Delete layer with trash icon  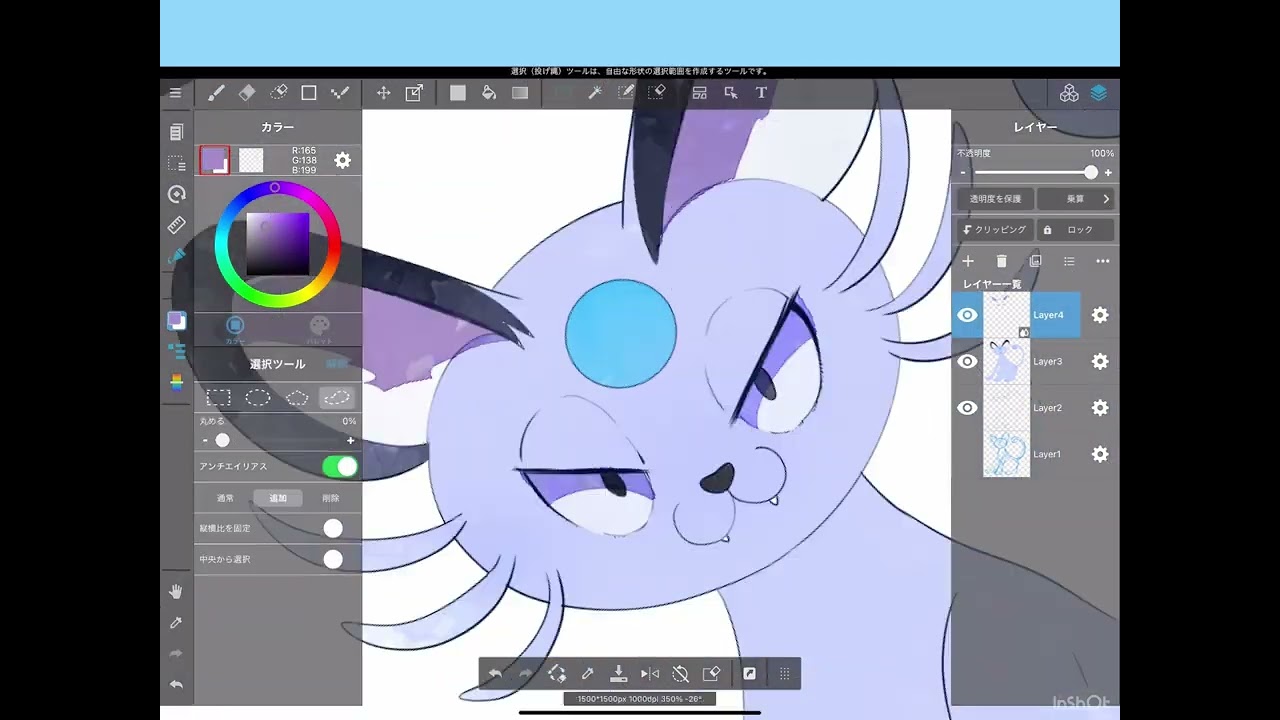1002,261
